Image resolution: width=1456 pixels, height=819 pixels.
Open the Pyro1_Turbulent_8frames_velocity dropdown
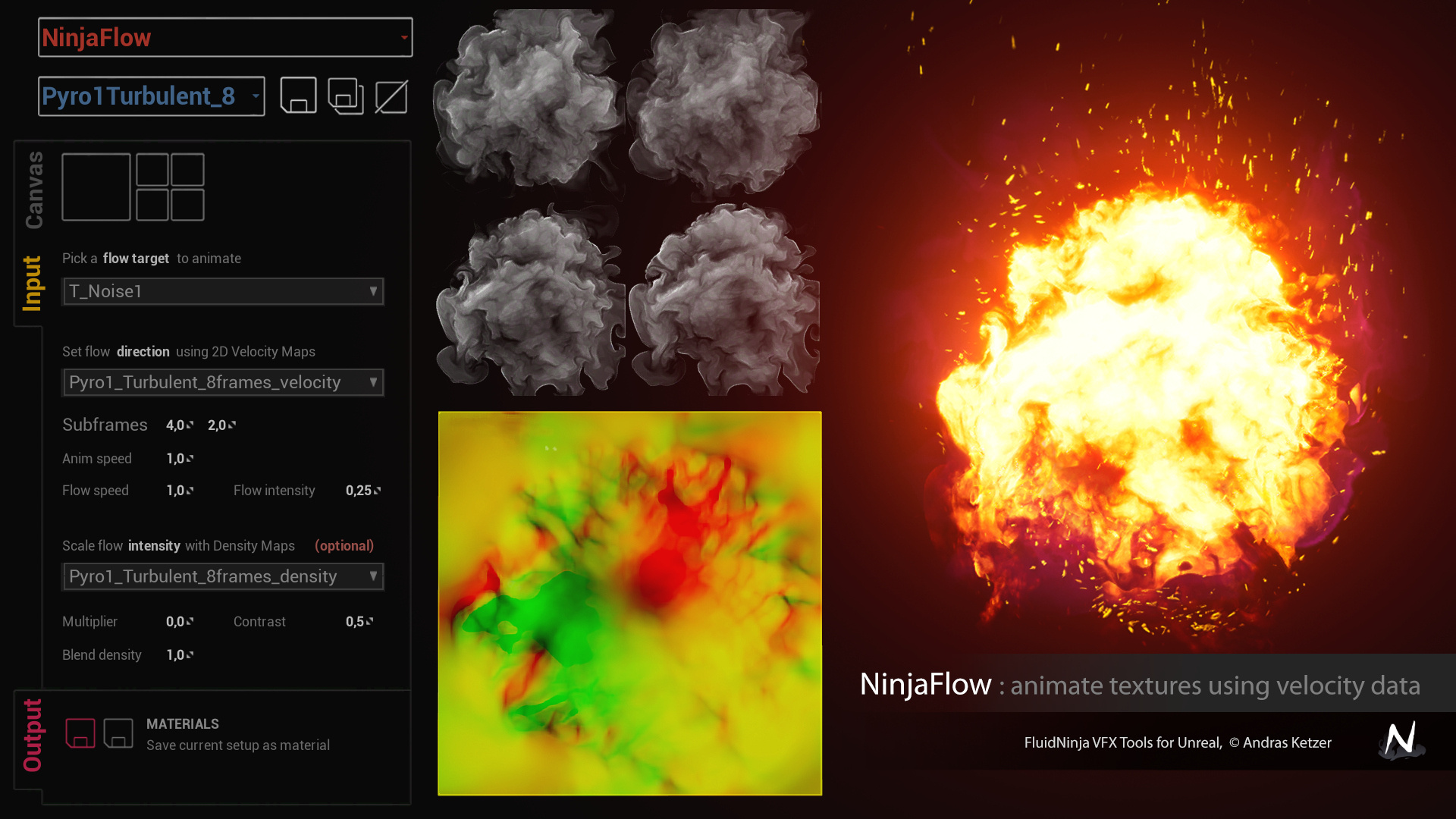(222, 382)
